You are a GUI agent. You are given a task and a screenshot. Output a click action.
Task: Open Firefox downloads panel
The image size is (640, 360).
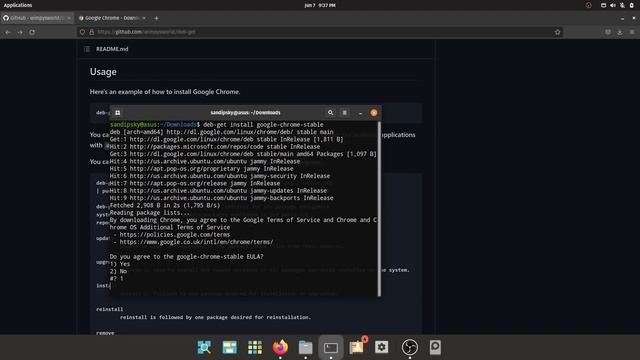(620, 32)
